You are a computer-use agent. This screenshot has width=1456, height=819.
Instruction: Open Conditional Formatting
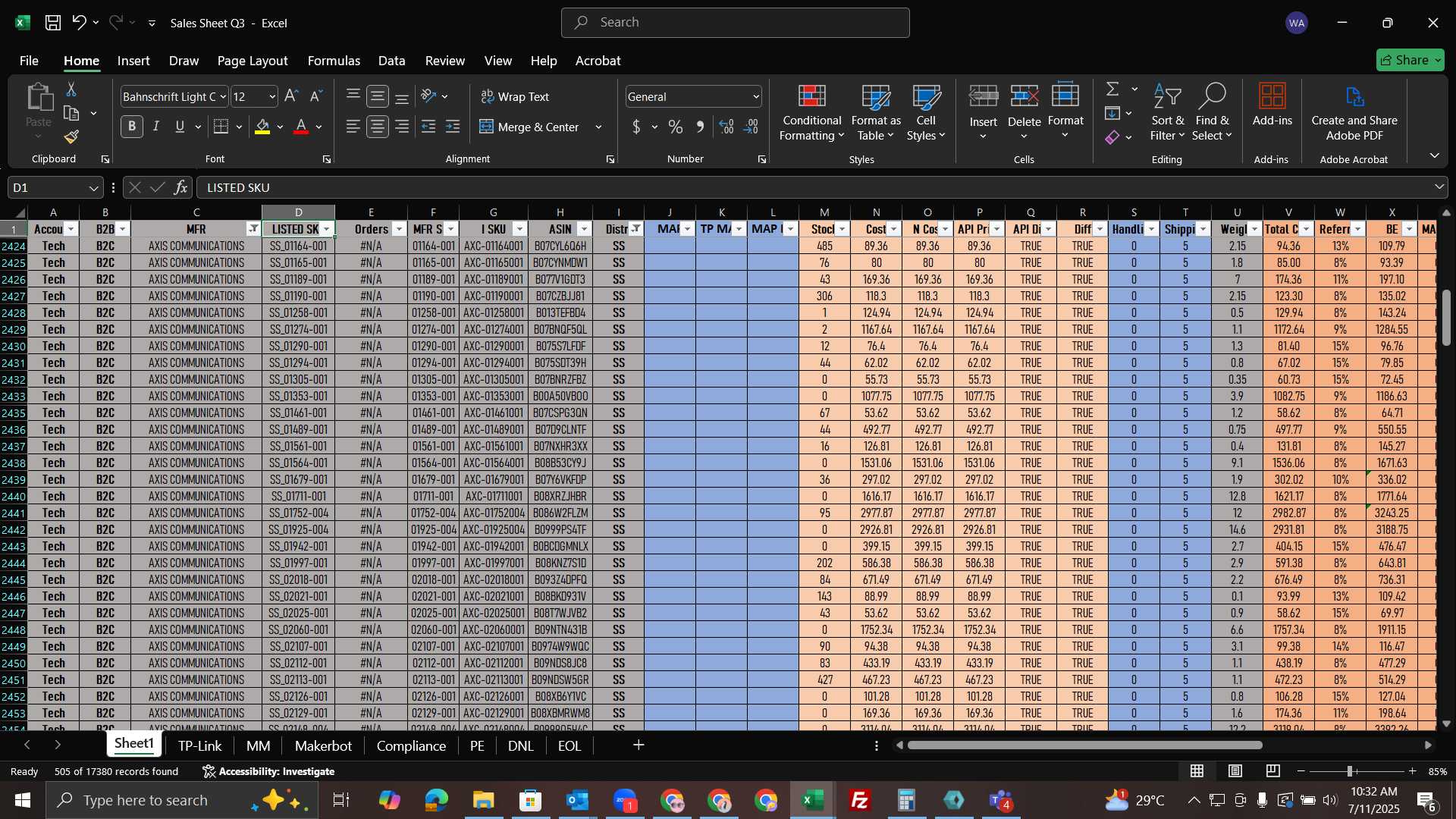[812, 113]
